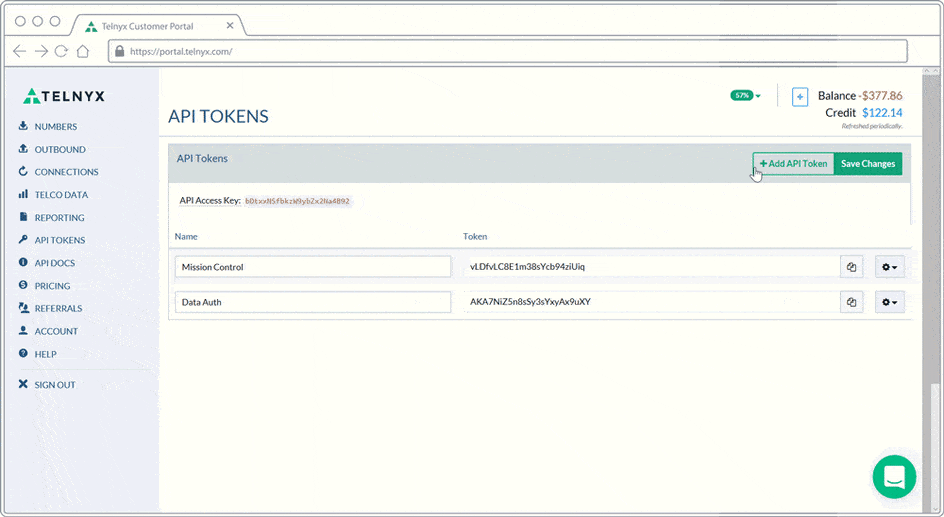Screen dimensions: 944x517
Task: Open Account page
Action: click(x=56, y=331)
